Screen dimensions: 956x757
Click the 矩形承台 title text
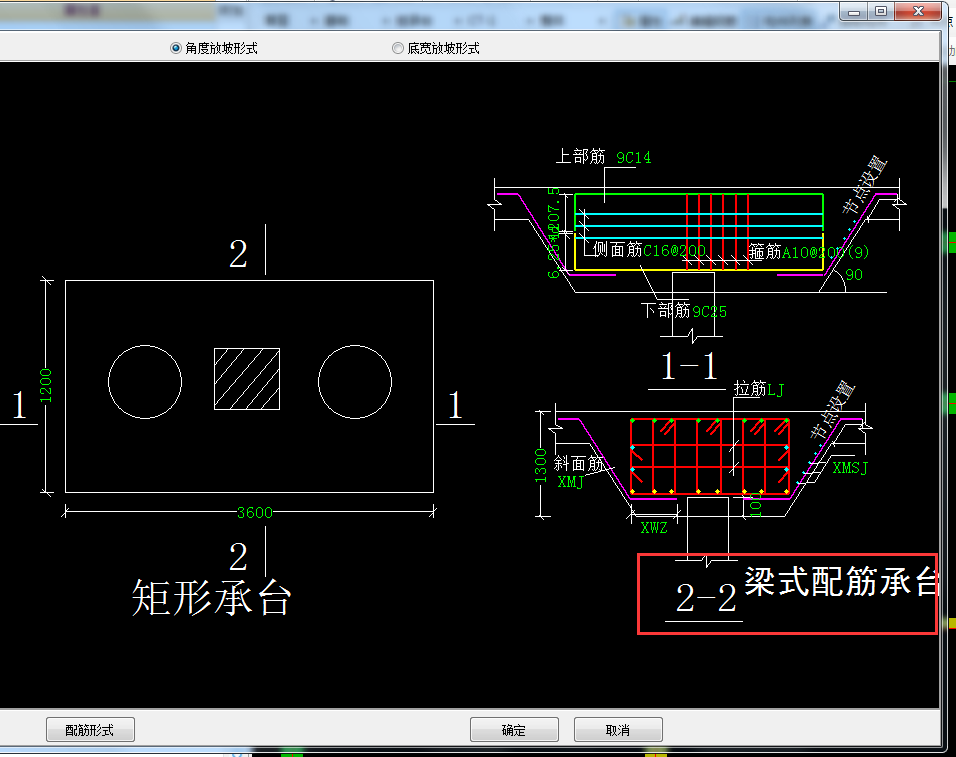point(212,598)
